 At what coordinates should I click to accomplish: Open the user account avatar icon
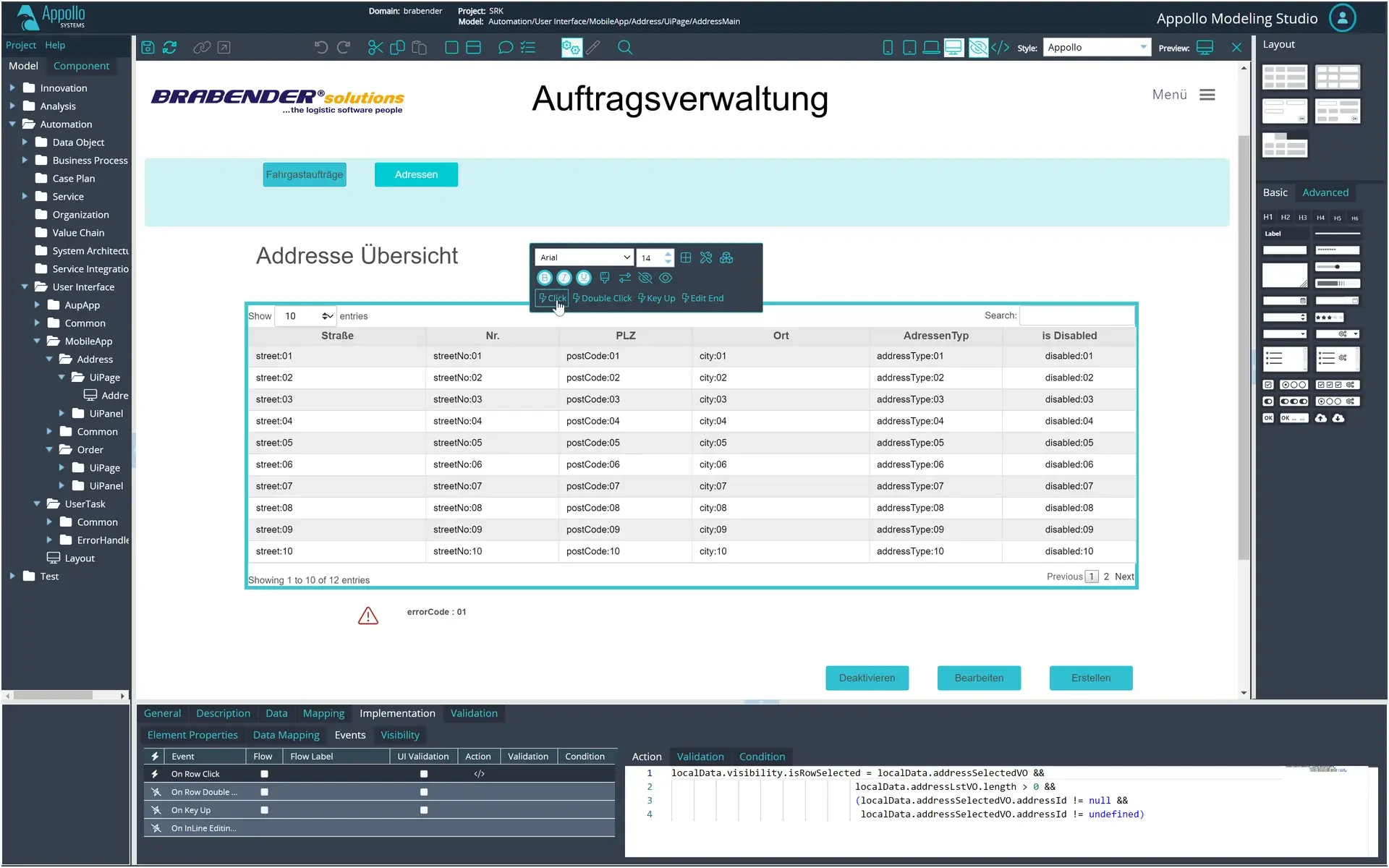(x=1343, y=18)
